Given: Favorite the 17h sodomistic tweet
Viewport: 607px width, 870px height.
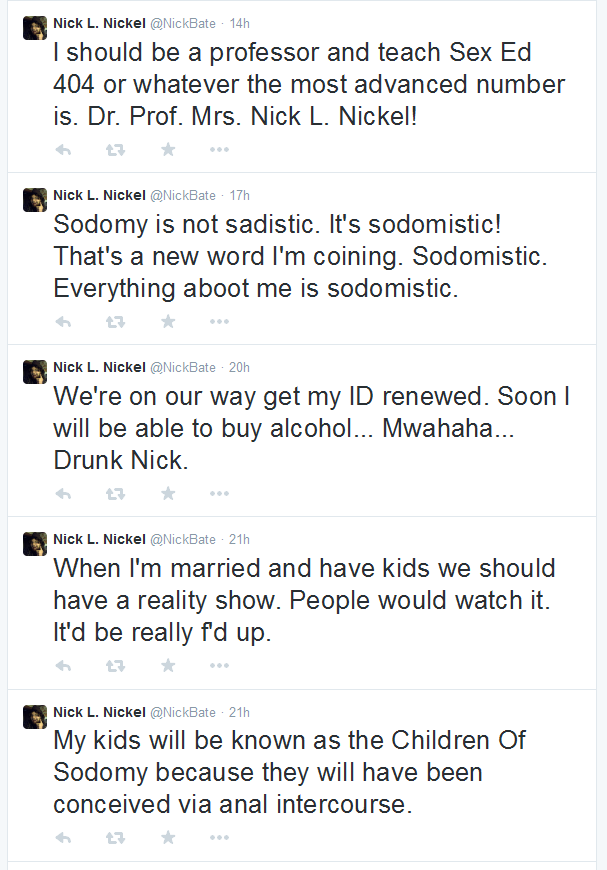Looking at the screenshot, I should click(168, 321).
